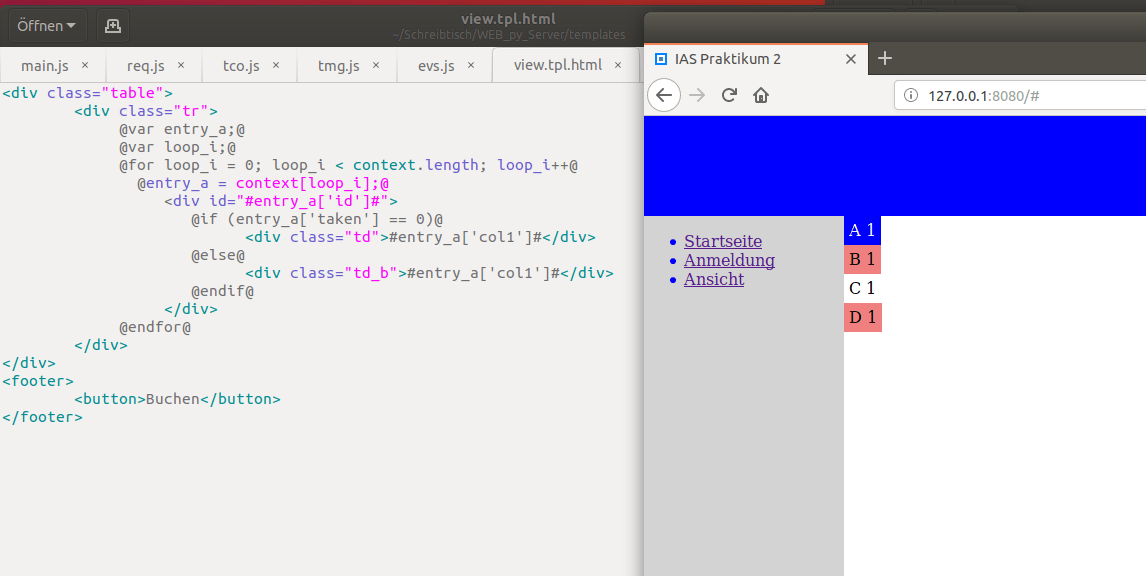Follow the Anmeldung link
1146x576 pixels.
point(729,260)
